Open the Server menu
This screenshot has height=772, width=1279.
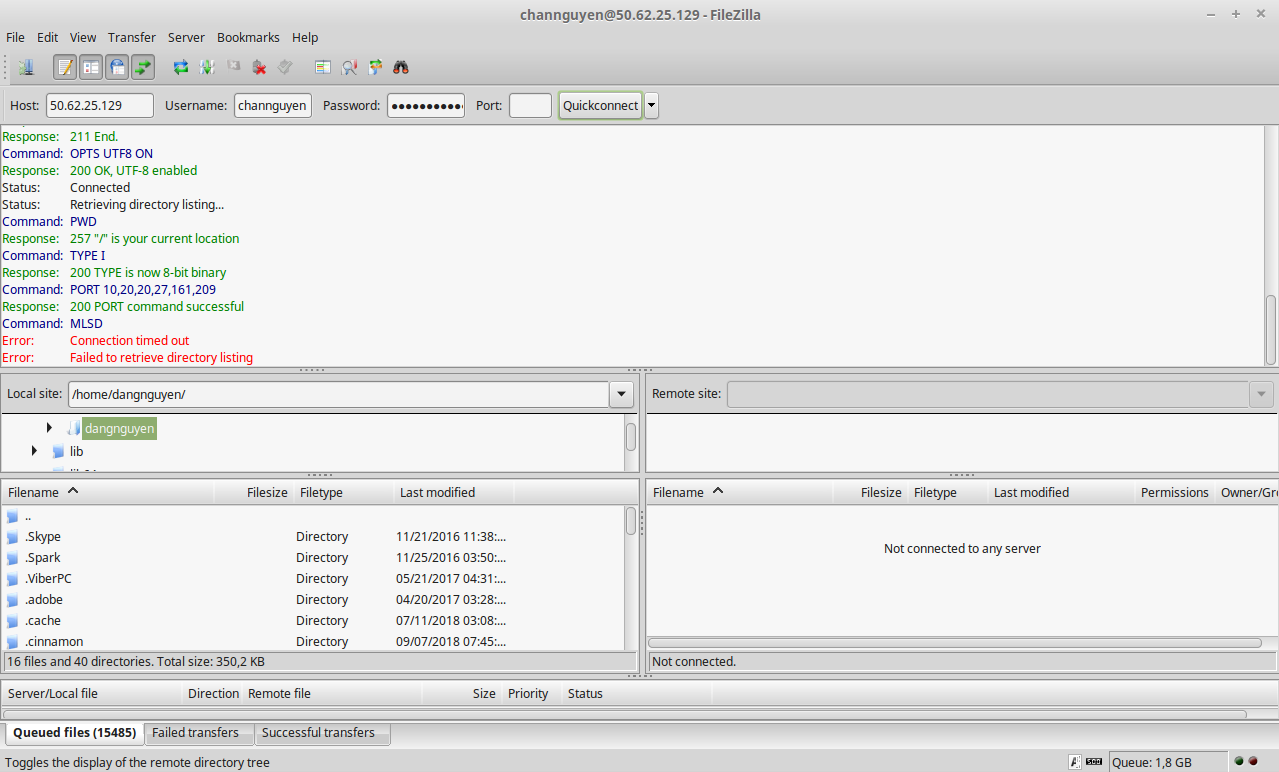tap(186, 37)
